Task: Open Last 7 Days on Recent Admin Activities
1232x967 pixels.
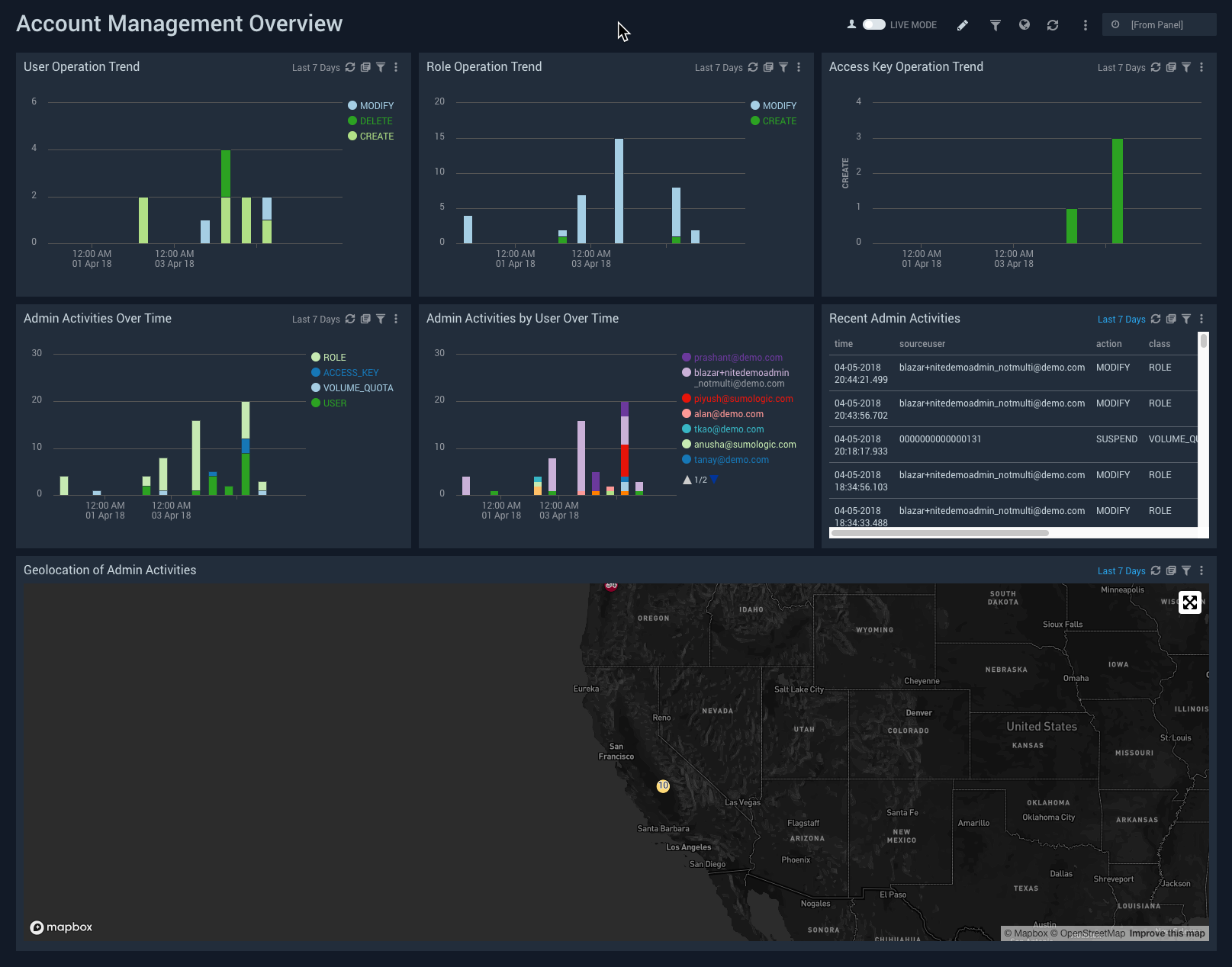Action: click(x=1121, y=320)
